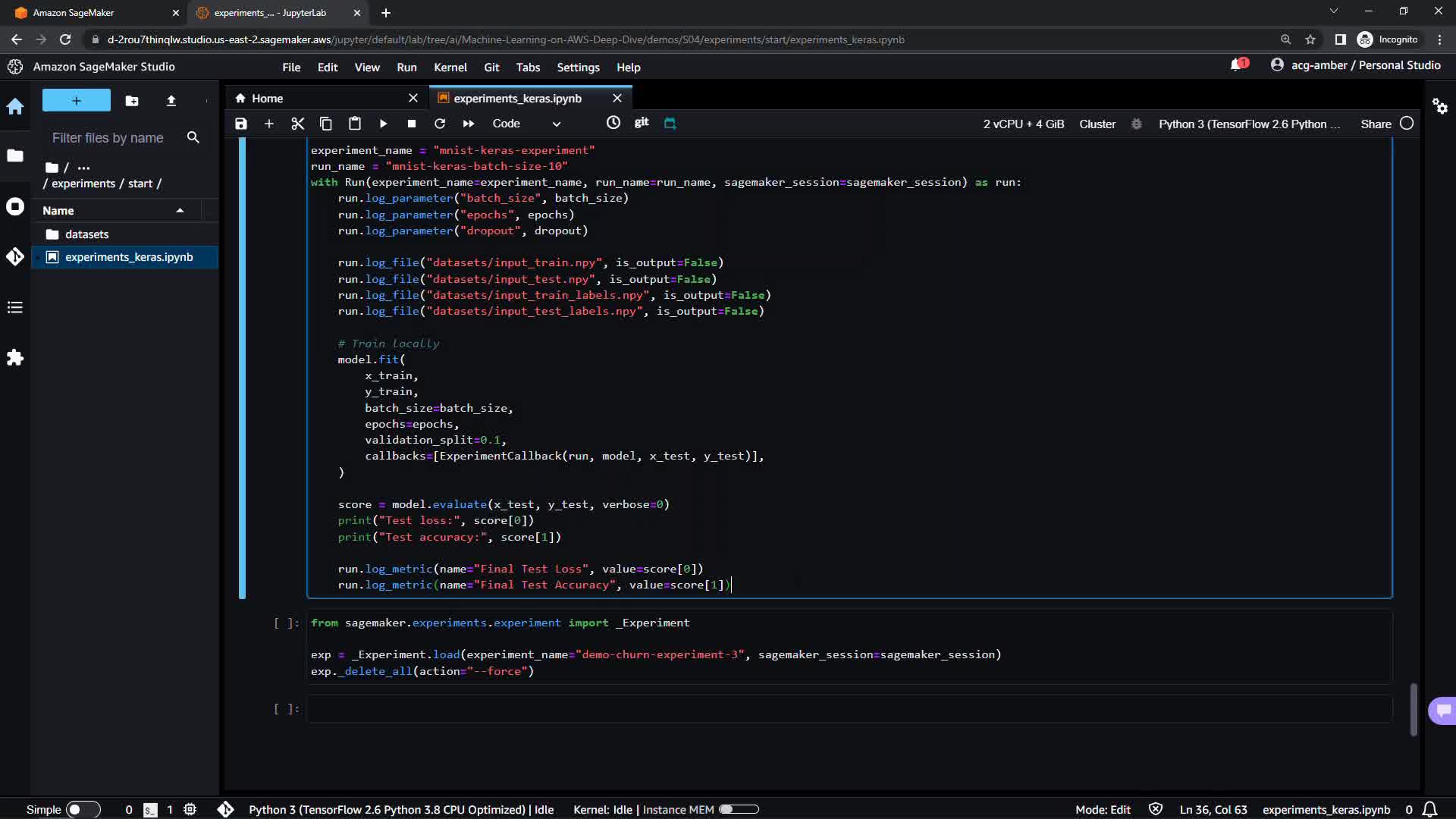Interrupt the kernel with the stop icon

pyautogui.click(x=411, y=124)
